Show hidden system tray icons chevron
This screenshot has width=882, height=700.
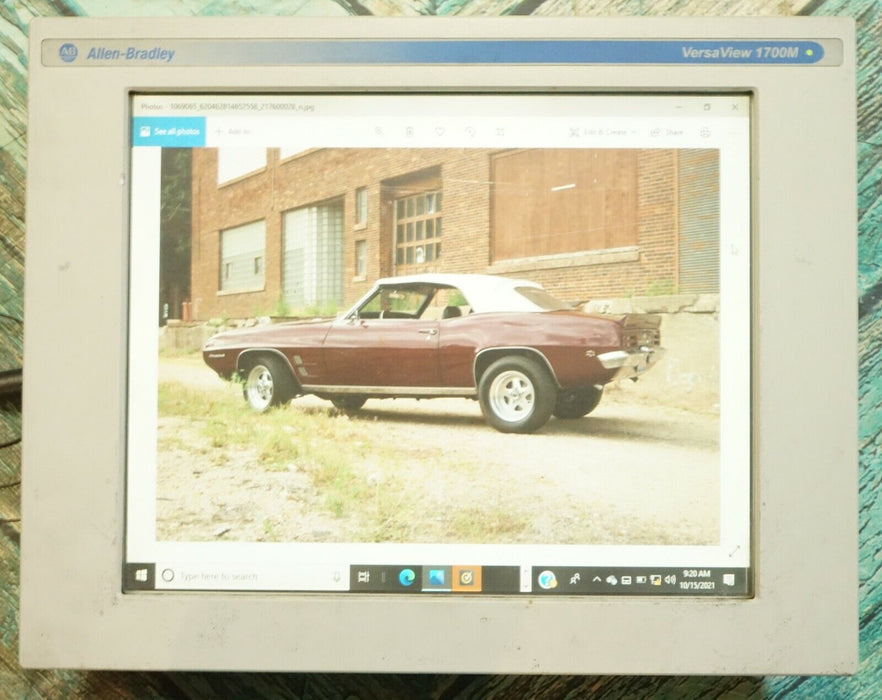coord(597,579)
